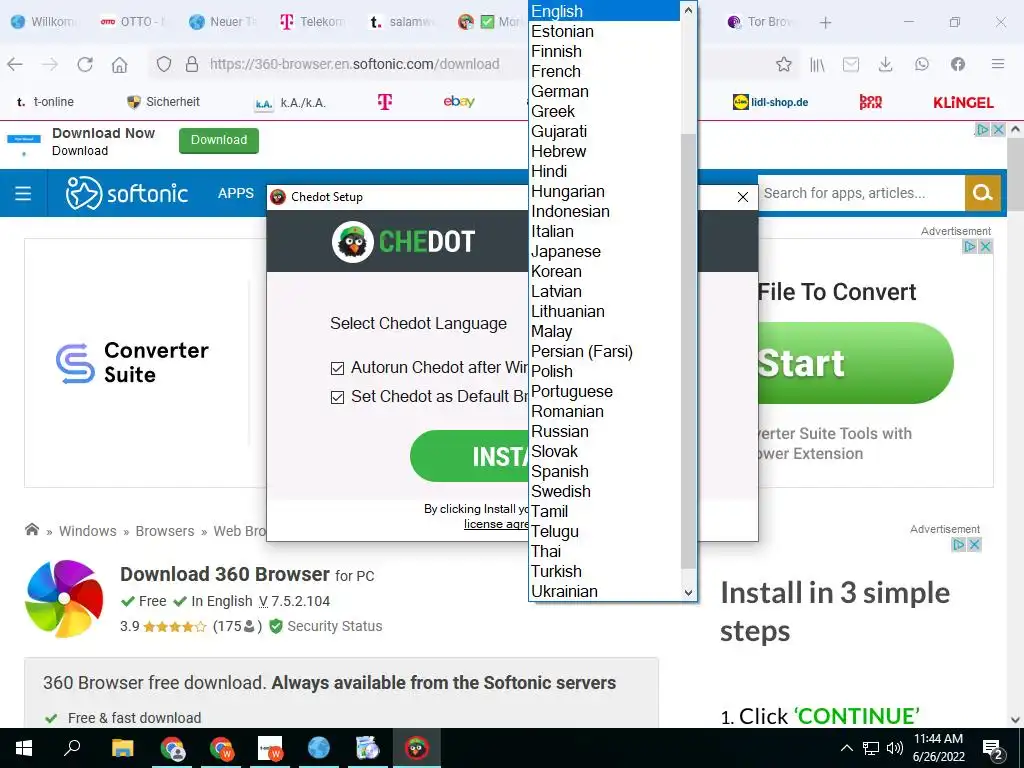Open Firefox hamburger application menu
The image size is (1024, 768).
point(998,64)
